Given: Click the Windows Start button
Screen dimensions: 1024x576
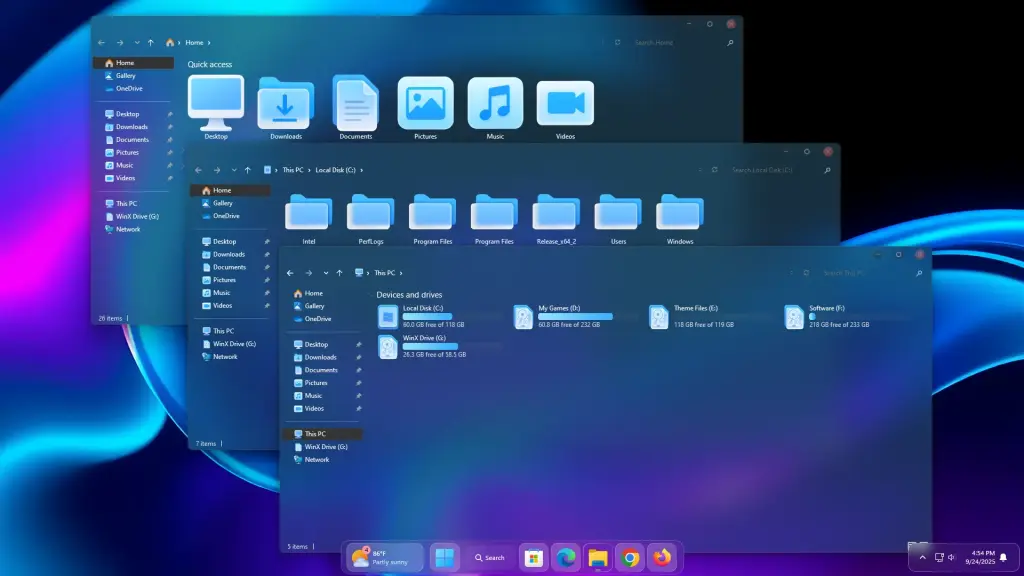Looking at the screenshot, I should tap(444, 557).
